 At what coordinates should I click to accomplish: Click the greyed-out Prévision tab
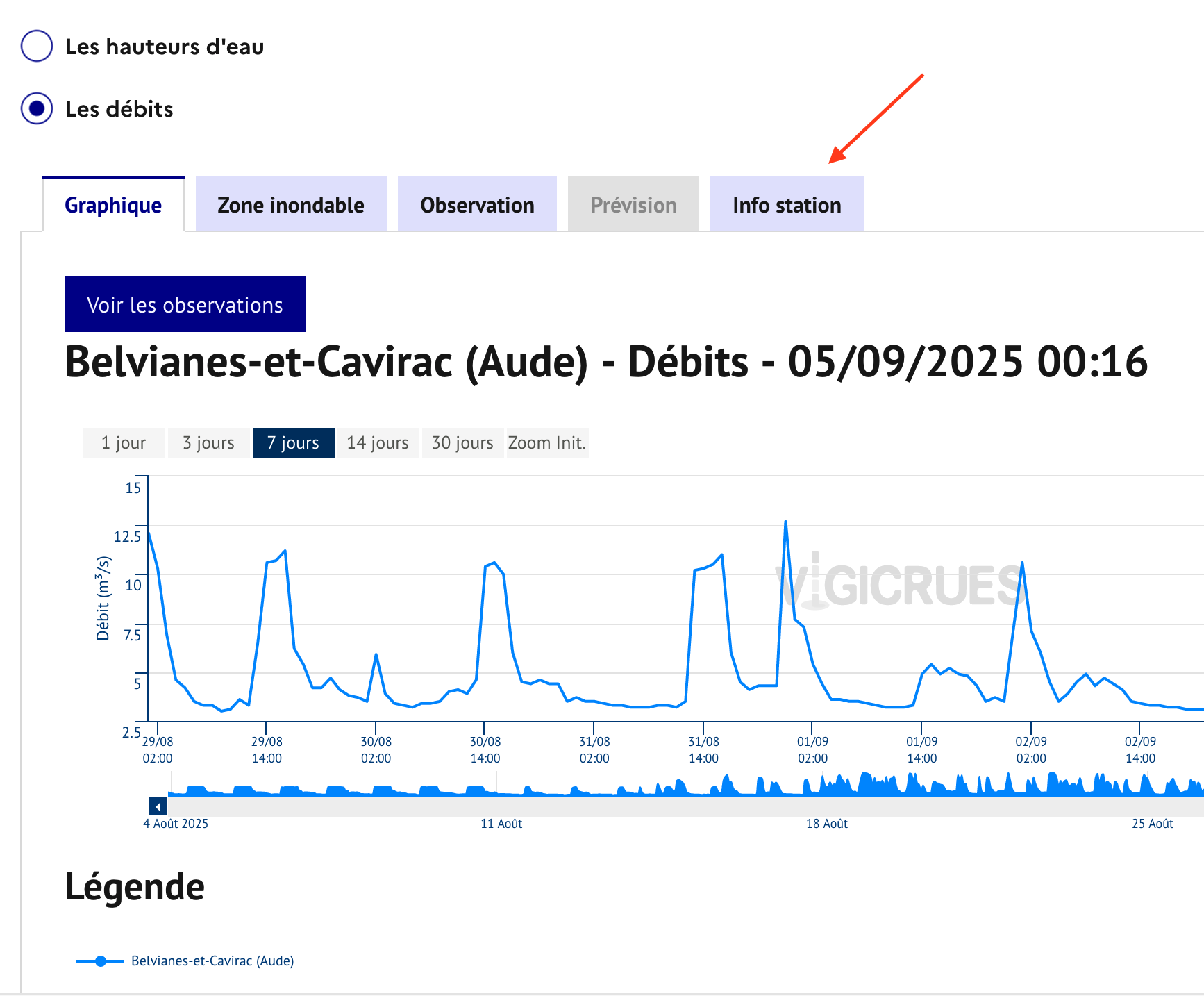click(x=633, y=205)
